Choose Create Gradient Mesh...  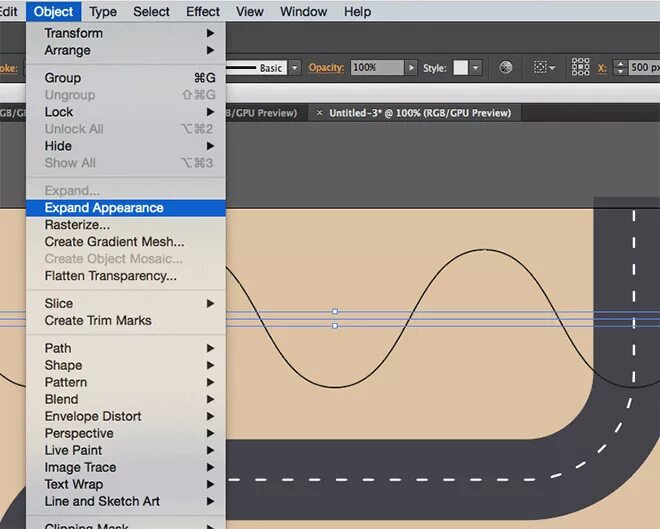(x=126, y=242)
